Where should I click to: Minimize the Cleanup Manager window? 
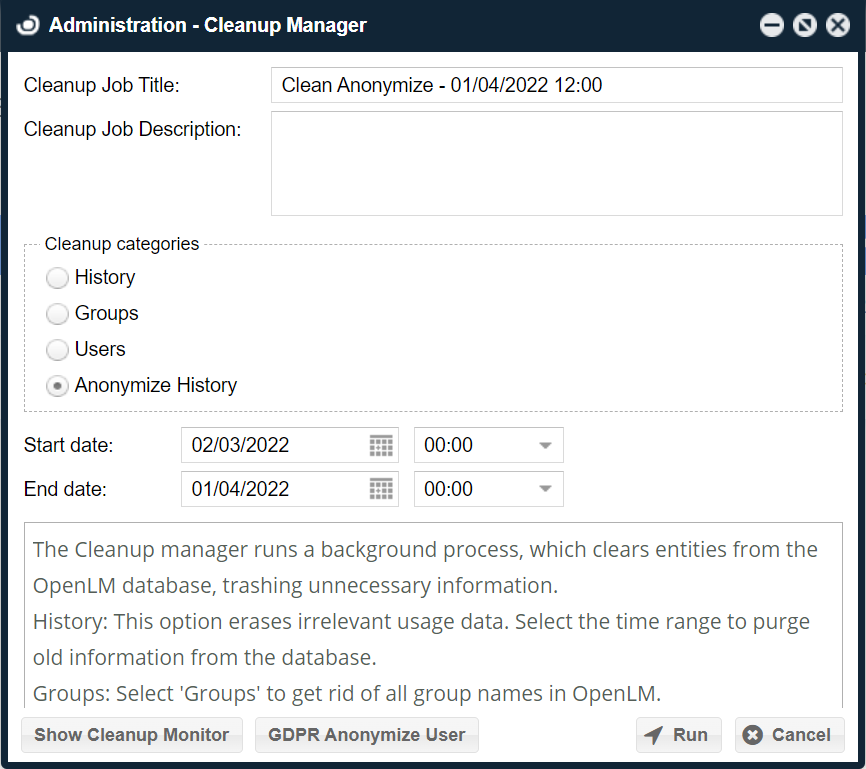771,26
